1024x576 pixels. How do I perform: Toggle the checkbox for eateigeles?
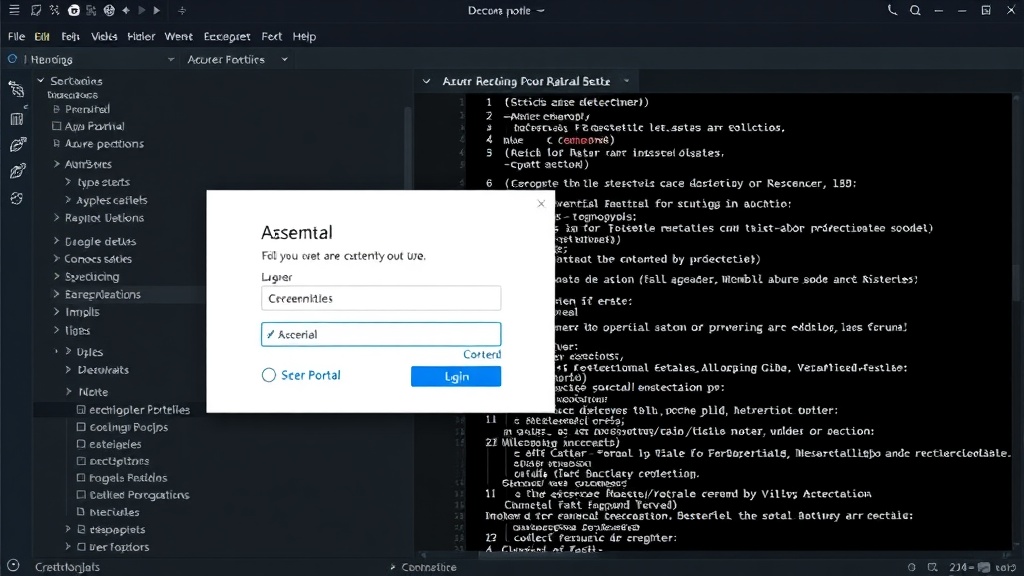[81, 443]
